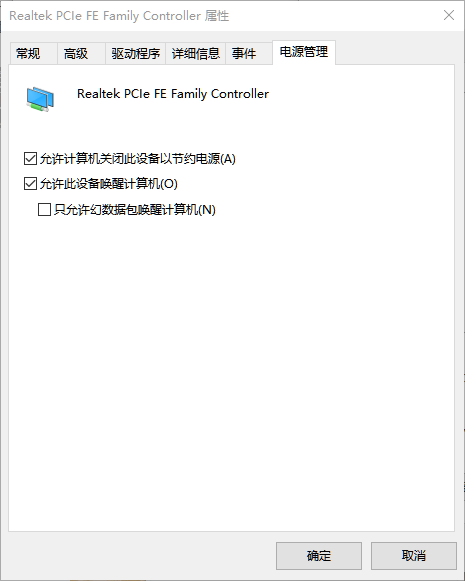
Task: Uncheck the box for 允许计算机关闭此设备以节约电源
Action: click(x=30, y=159)
